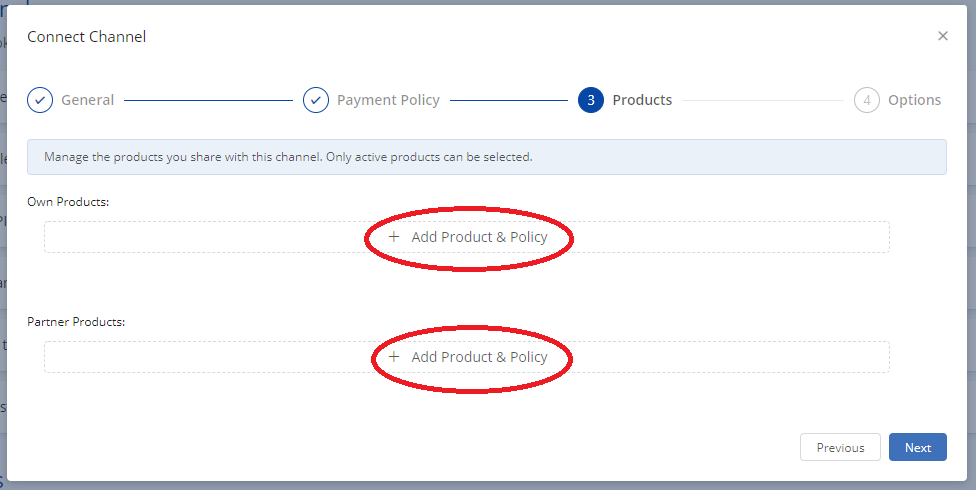Screen dimensions: 976x490
Task: Click the plus icon under Own Products
Action: pos(394,237)
